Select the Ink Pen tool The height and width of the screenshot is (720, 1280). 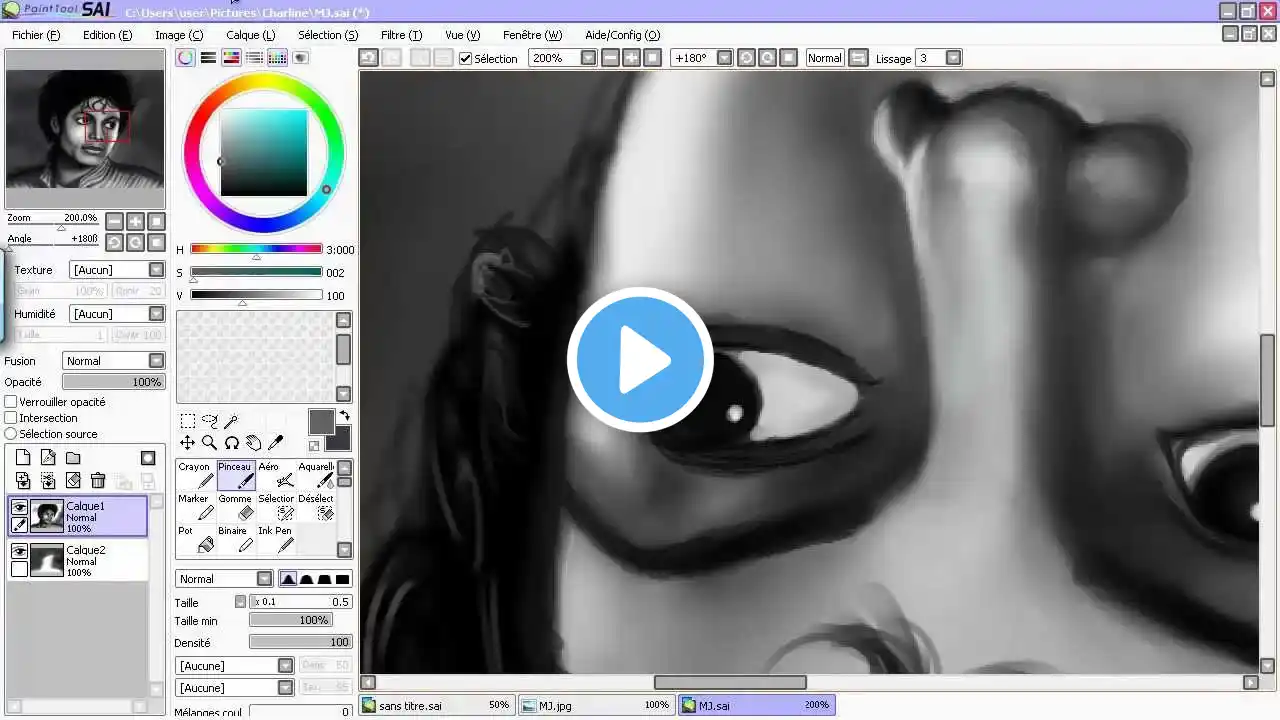276,539
